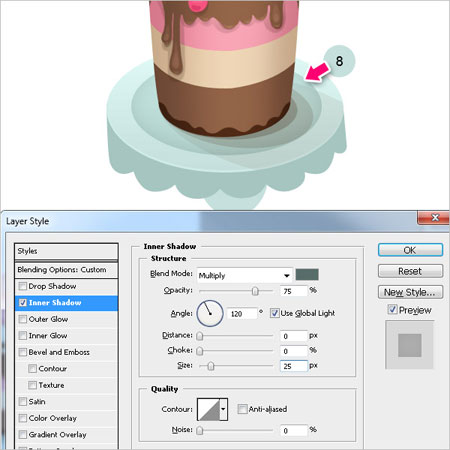The height and width of the screenshot is (450, 450).
Task: Enable the Outer Glow checkbox
Action: pos(23,319)
